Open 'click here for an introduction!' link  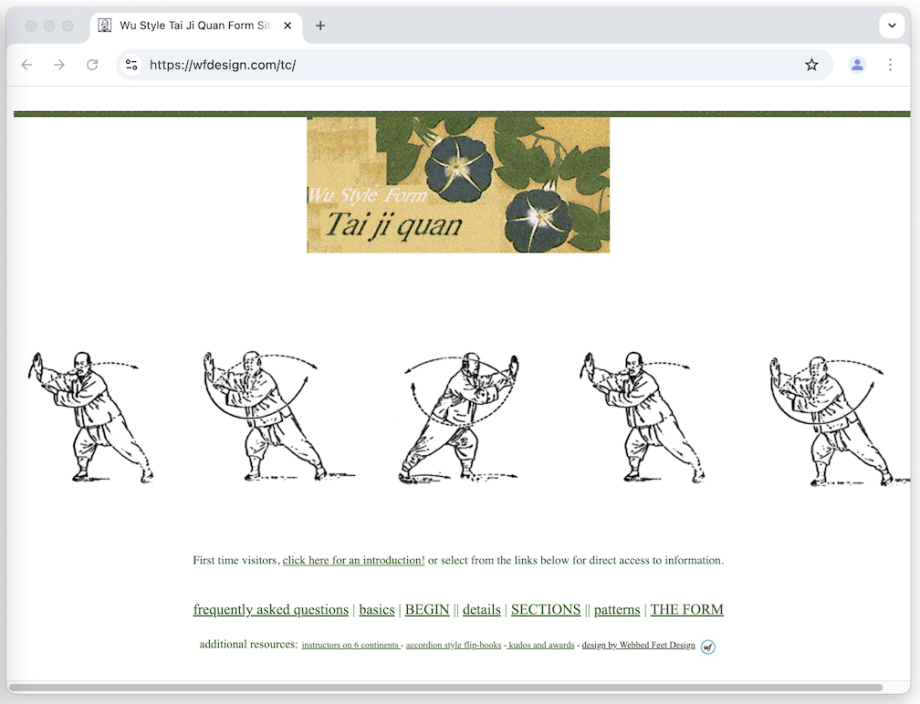point(353,561)
